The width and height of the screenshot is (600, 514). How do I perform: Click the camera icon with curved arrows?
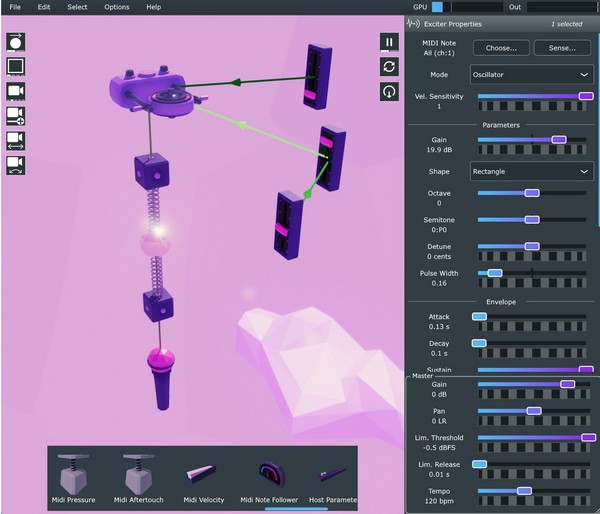pos(16,166)
